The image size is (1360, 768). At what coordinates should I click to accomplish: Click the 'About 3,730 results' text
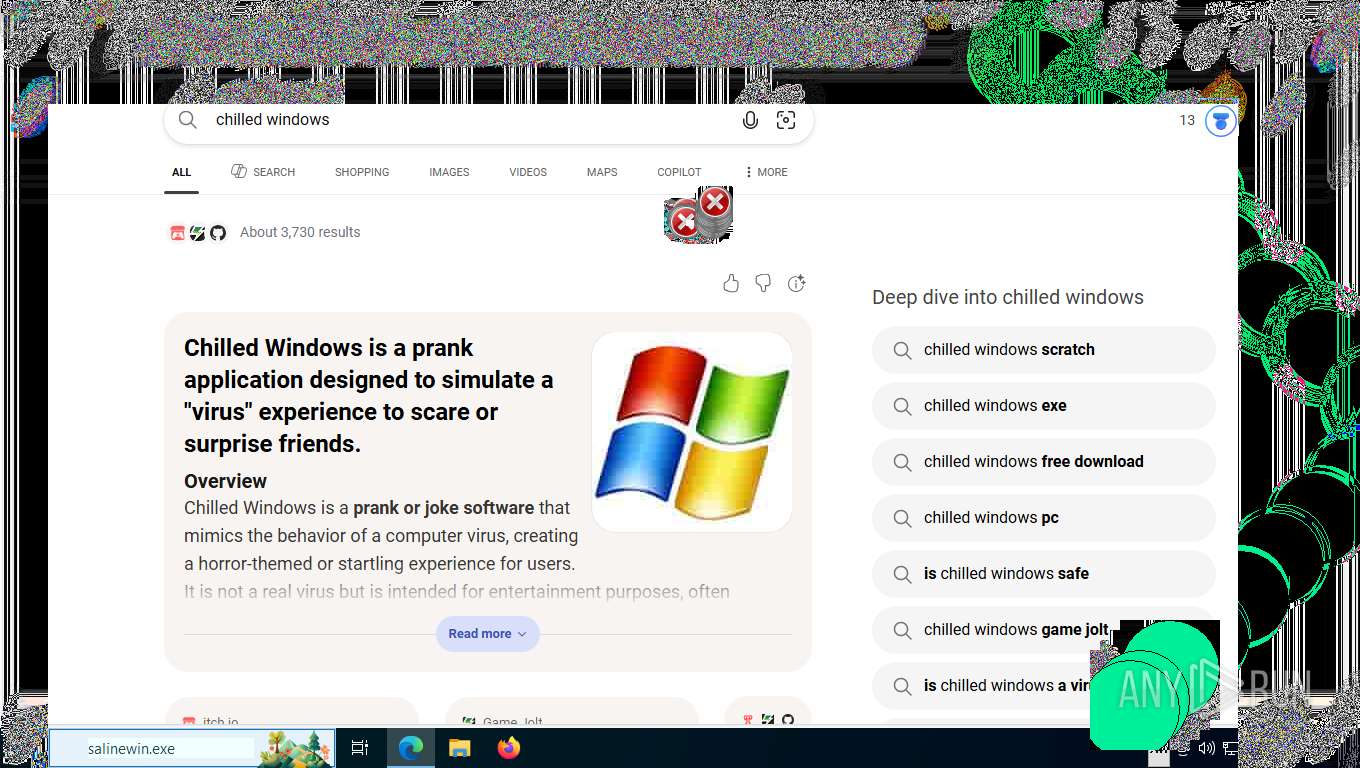(300, 232)
